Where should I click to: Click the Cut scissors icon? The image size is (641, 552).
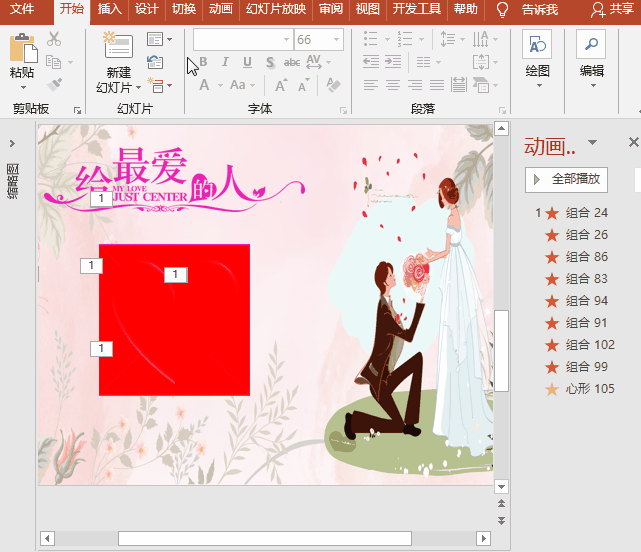pos(54,39)
